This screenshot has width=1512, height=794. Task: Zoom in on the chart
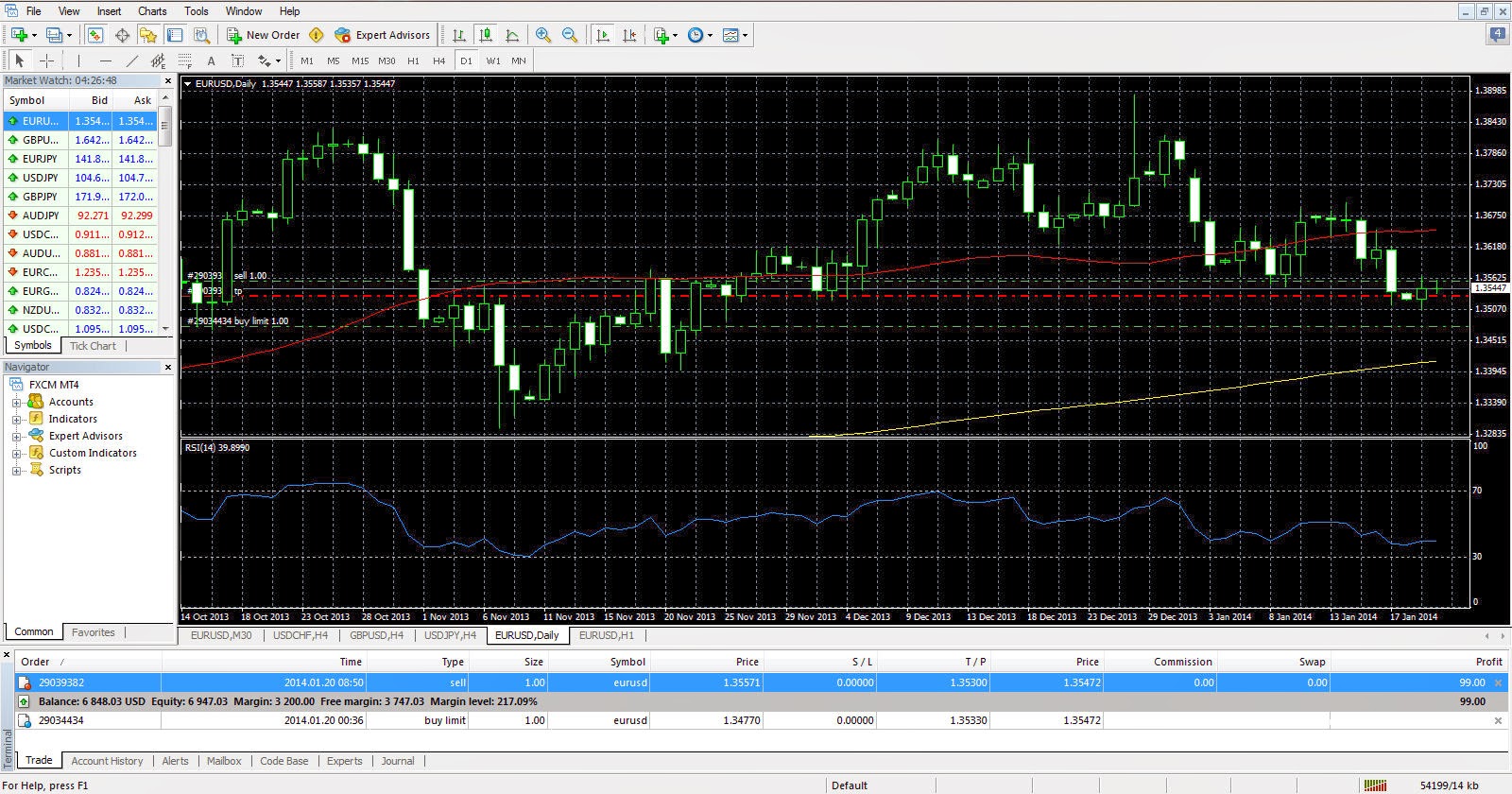(x=543, y=35)
